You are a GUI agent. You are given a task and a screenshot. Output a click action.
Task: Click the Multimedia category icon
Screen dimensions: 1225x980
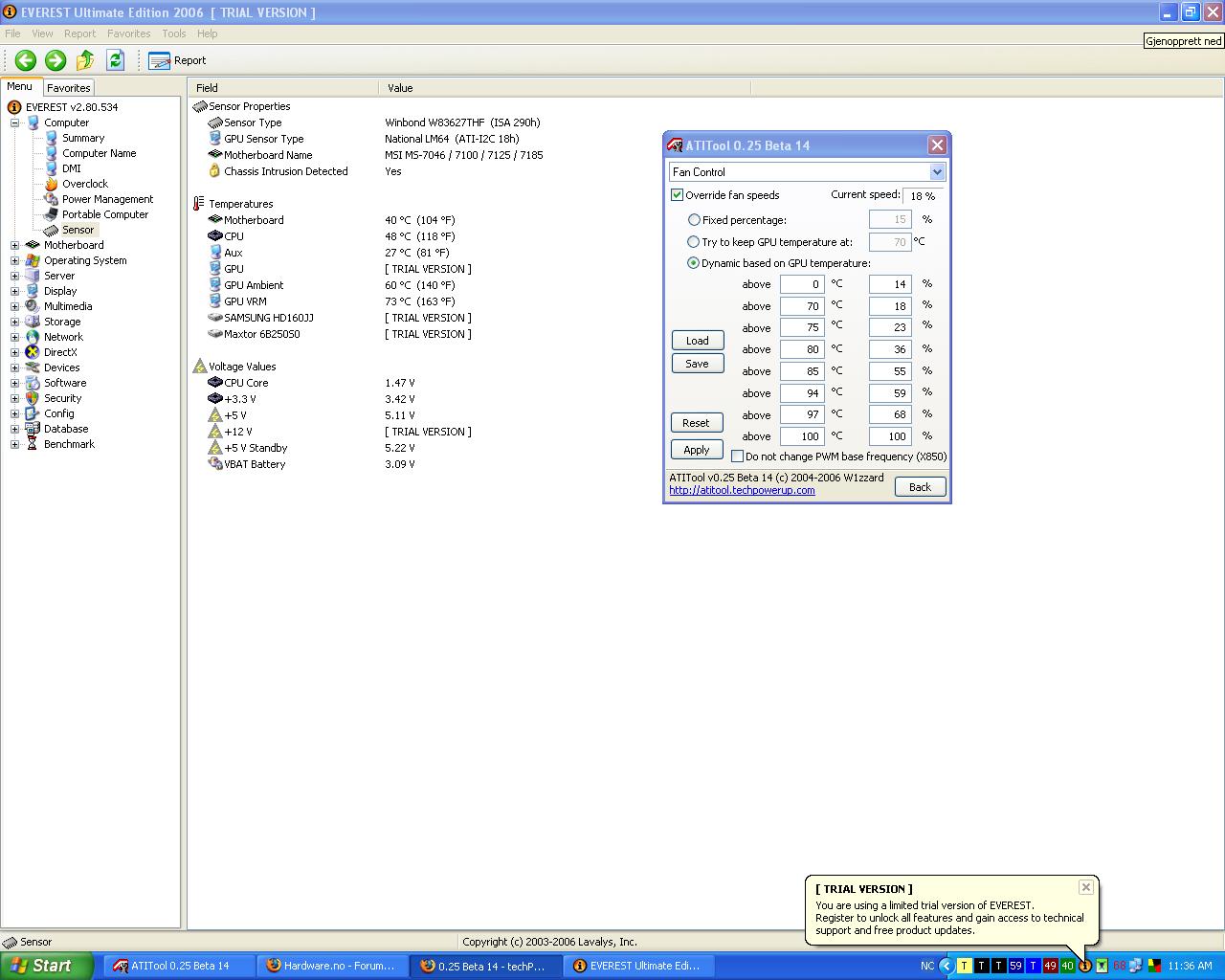(x=33, y=306)
